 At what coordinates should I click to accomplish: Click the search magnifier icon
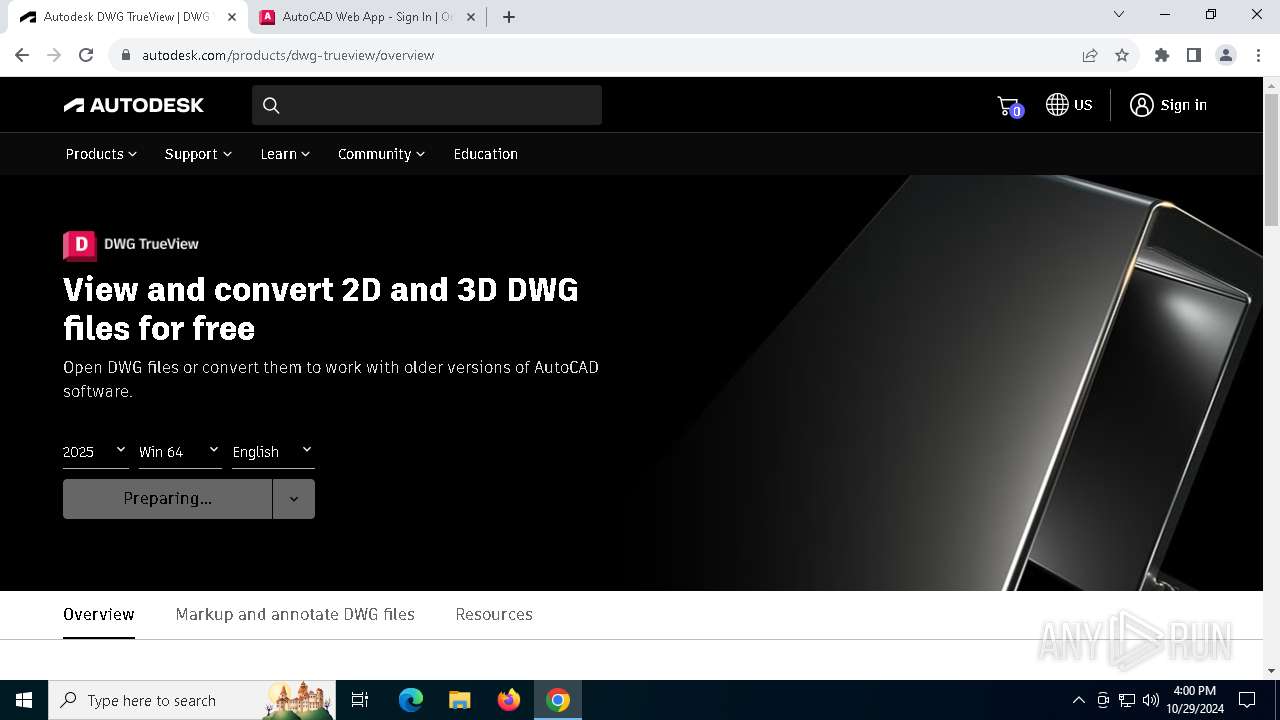[271, 105]
